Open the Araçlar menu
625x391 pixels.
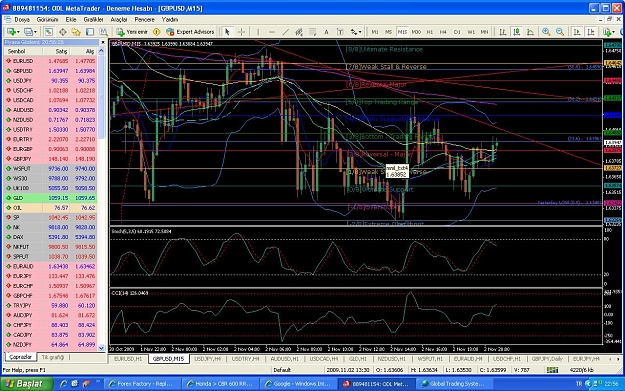pos(119,20)
